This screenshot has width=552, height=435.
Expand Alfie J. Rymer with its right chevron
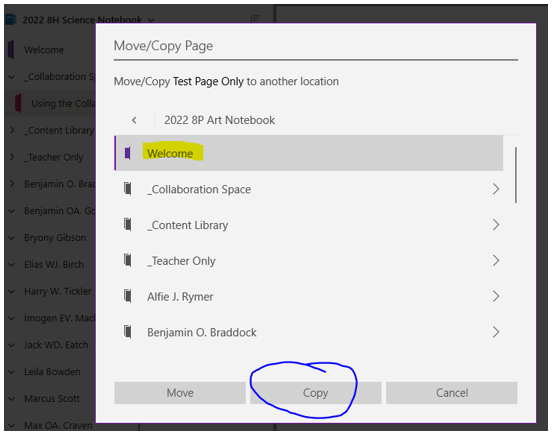click(496, 296)
